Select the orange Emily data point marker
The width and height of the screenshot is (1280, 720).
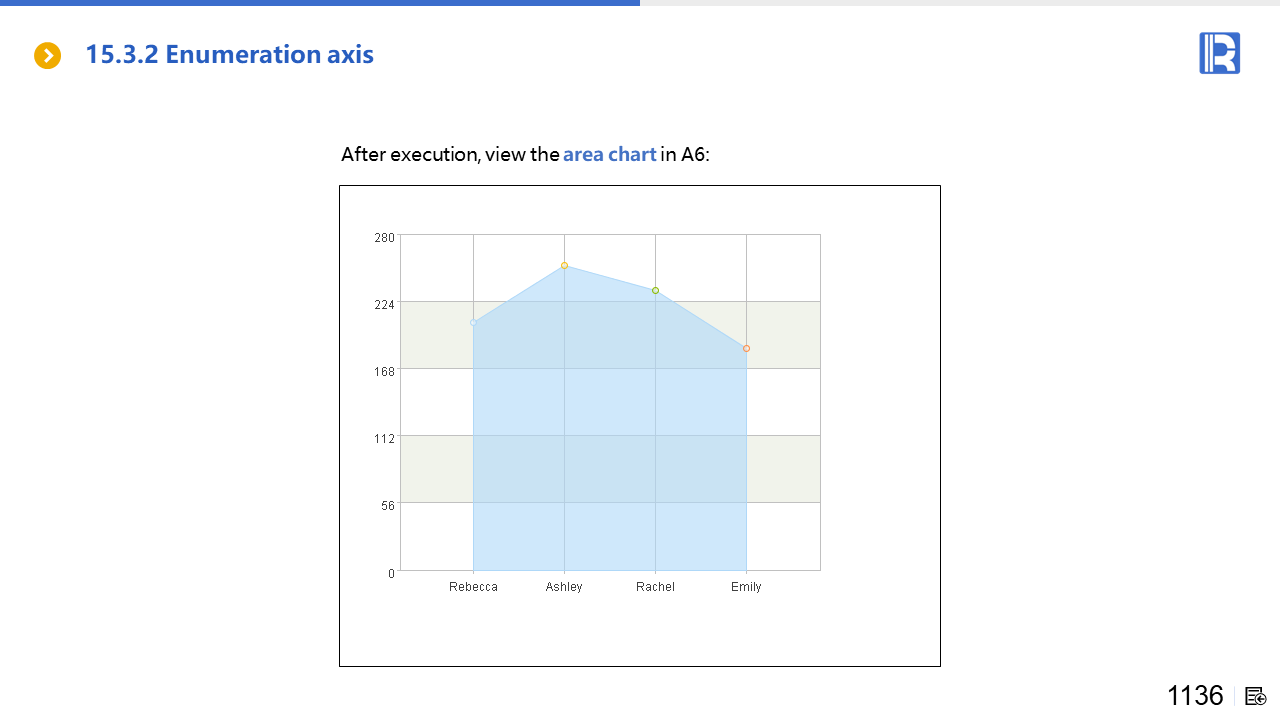pyautogui.click(x=746, y=349)
